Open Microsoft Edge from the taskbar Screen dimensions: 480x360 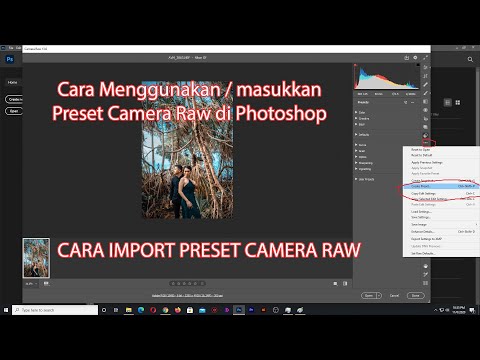pyautogui.click(x=141, y=310)
